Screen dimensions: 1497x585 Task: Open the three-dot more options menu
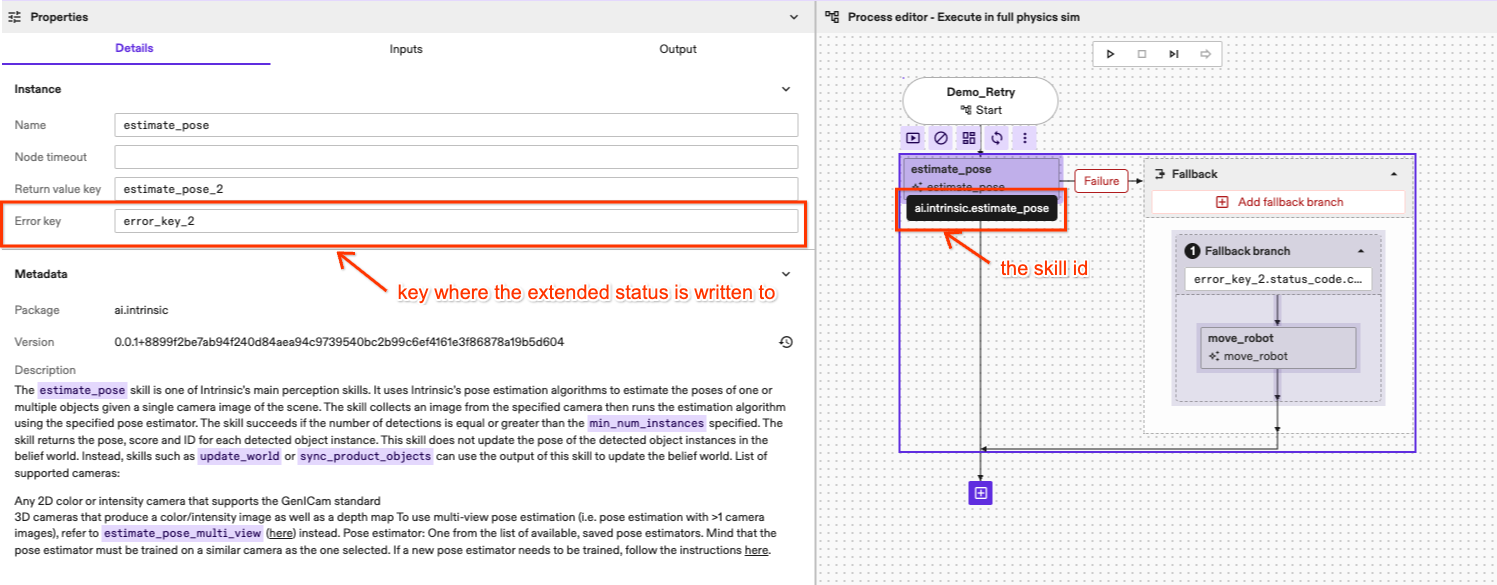click(x=1025, y=138)
